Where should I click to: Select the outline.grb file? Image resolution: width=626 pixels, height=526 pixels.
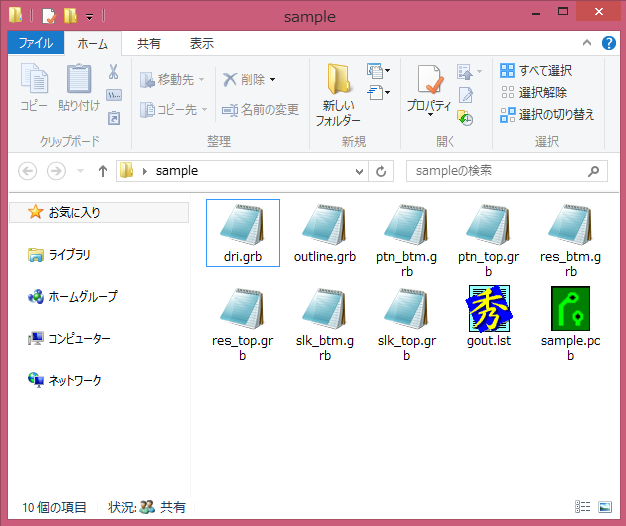(x=325, y=233)
